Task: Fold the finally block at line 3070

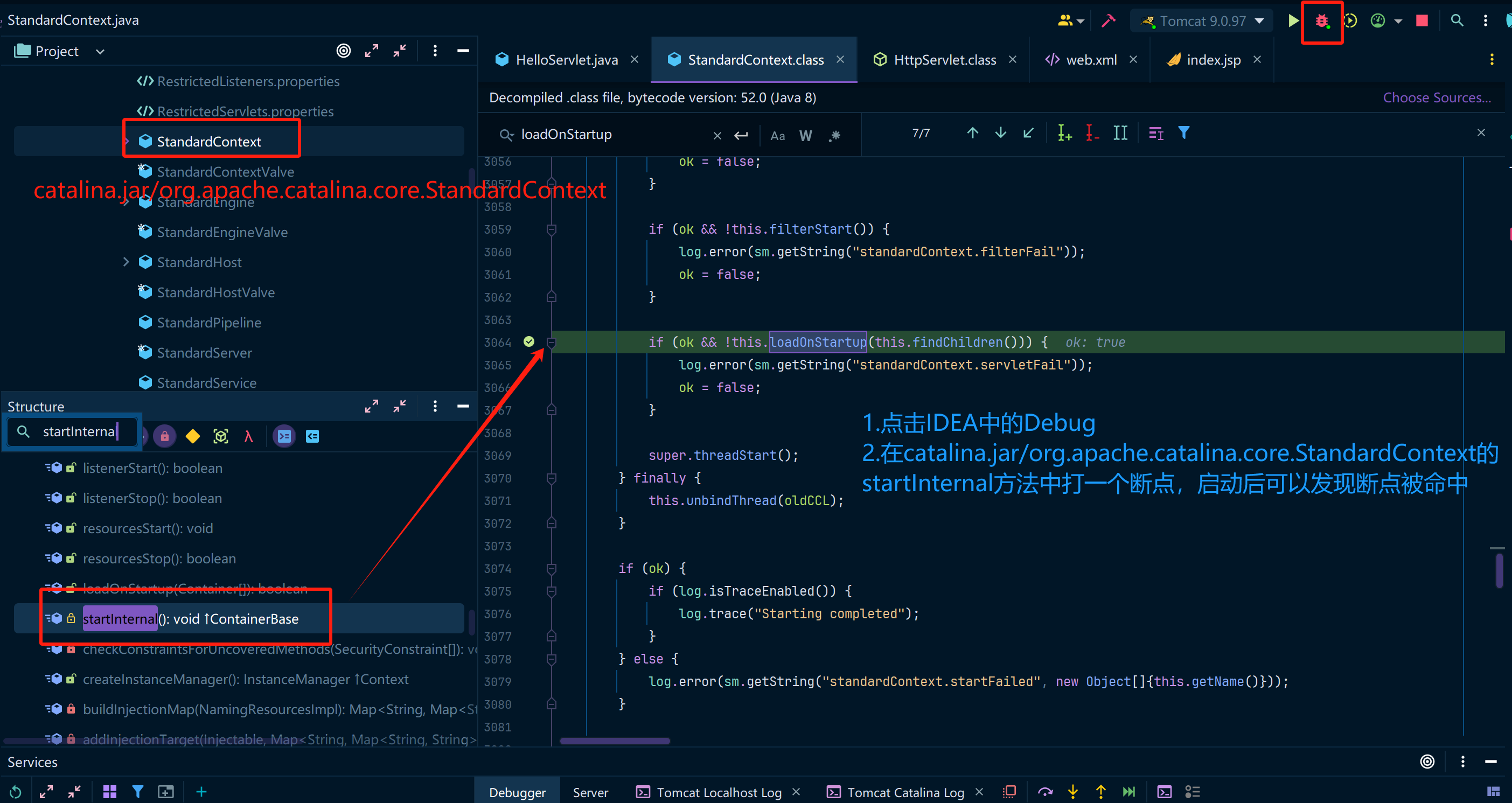Action: pyautogui.click(x=551, y=478)
